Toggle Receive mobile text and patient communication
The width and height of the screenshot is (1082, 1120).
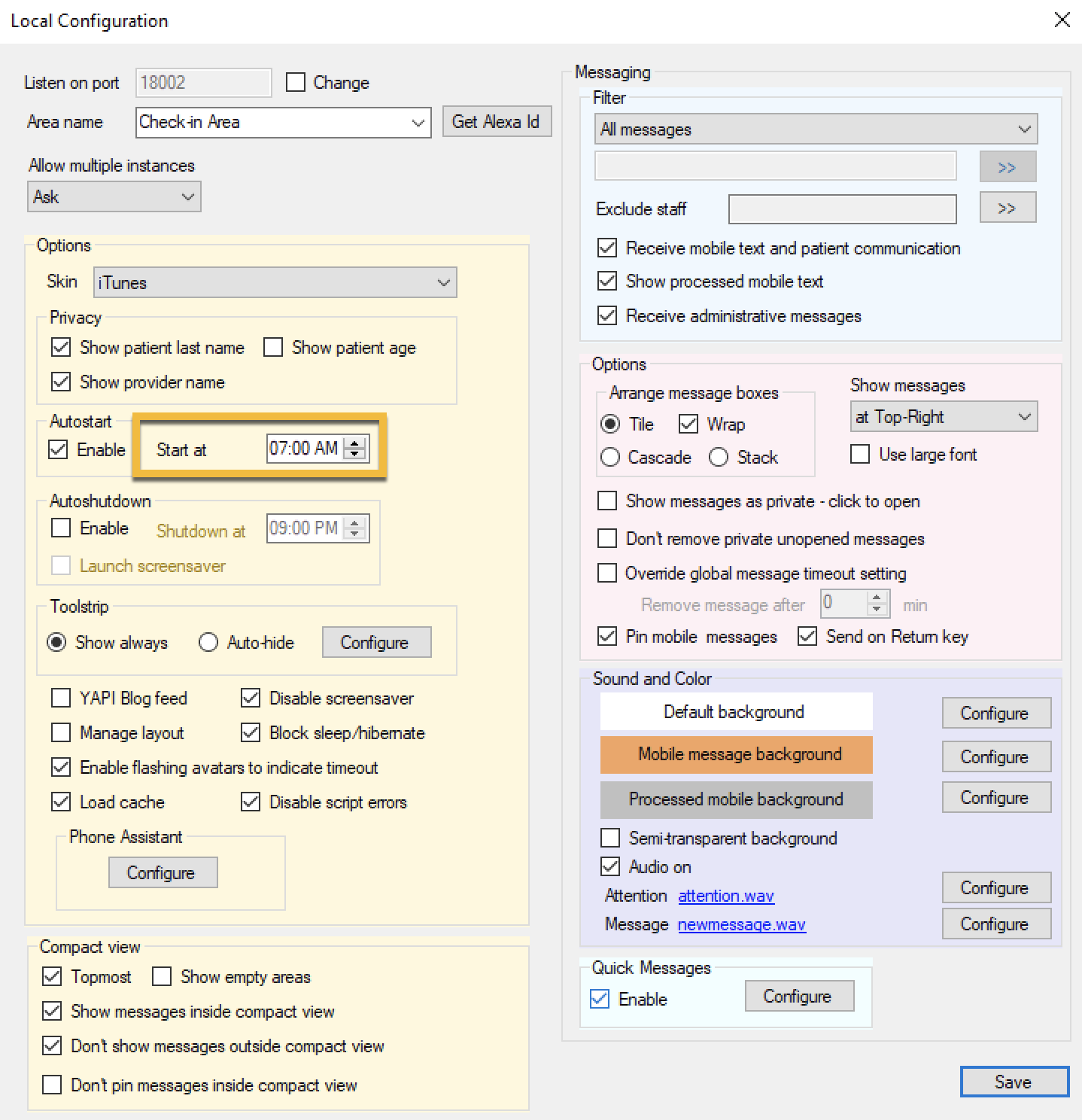tap(607, 248)
